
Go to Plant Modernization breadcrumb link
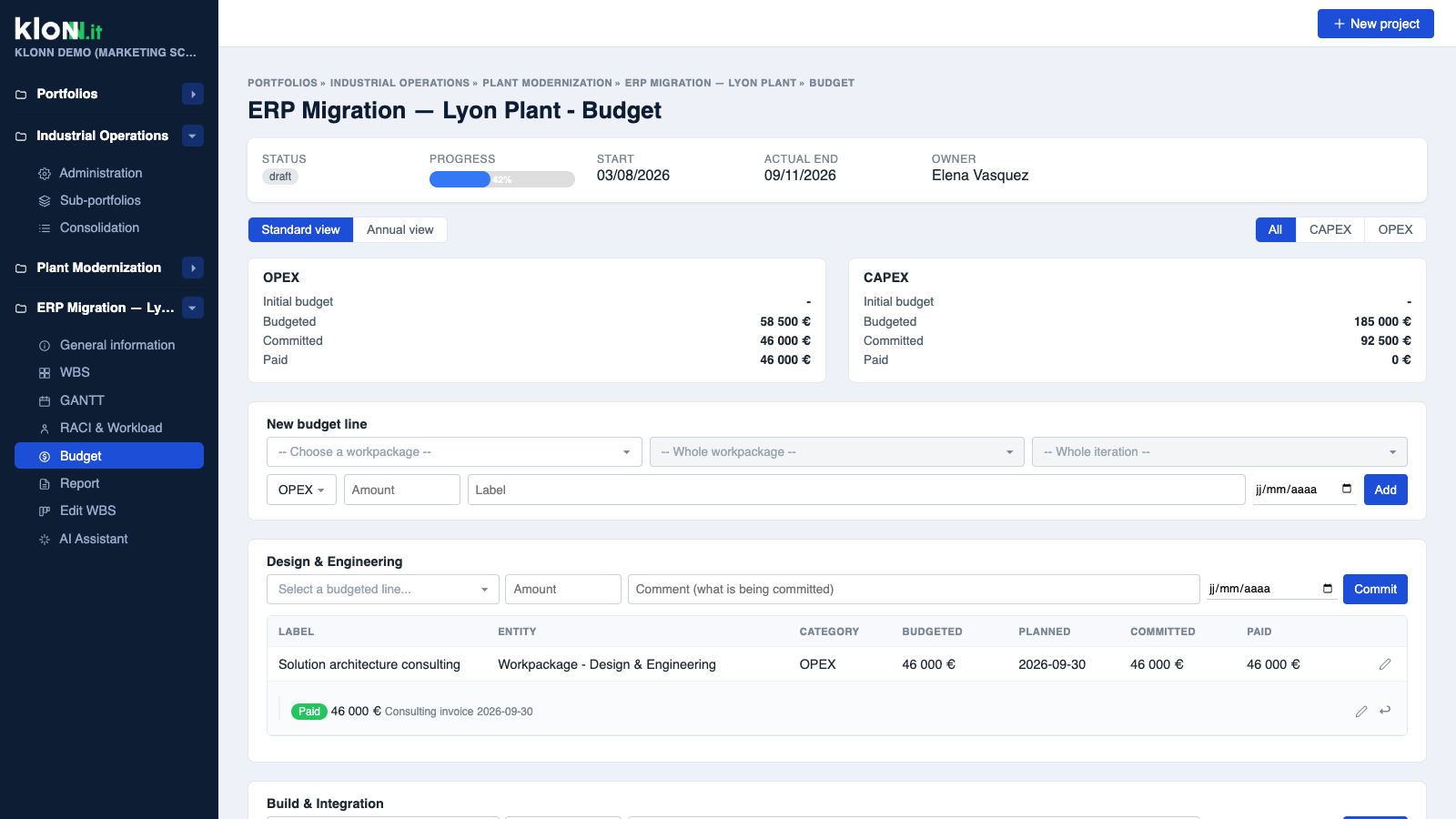tap(547, 83)
